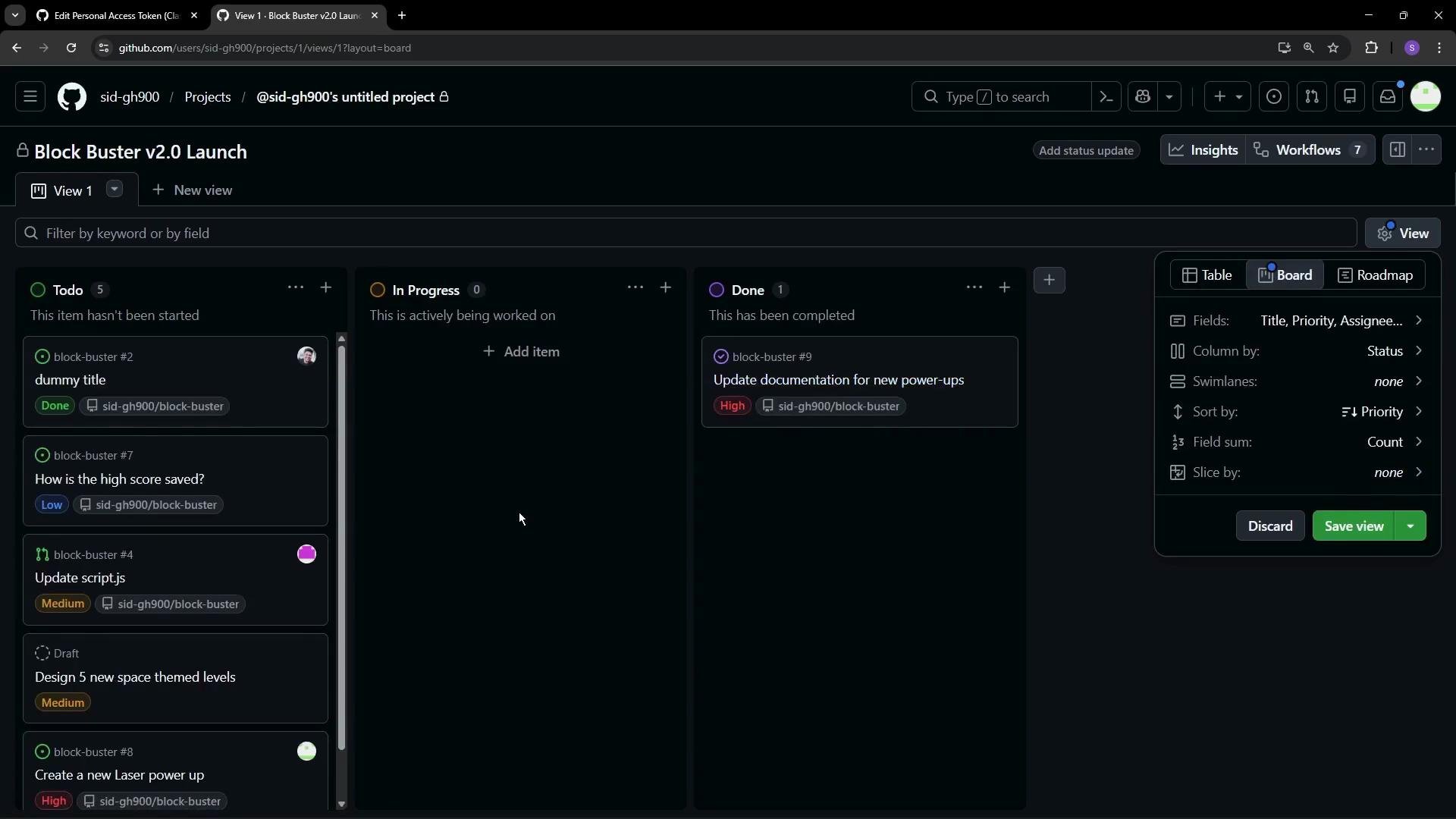This screenshot has height=819, width=1456.
Task: Open the Type / to search box
Action: point(1001,97)
